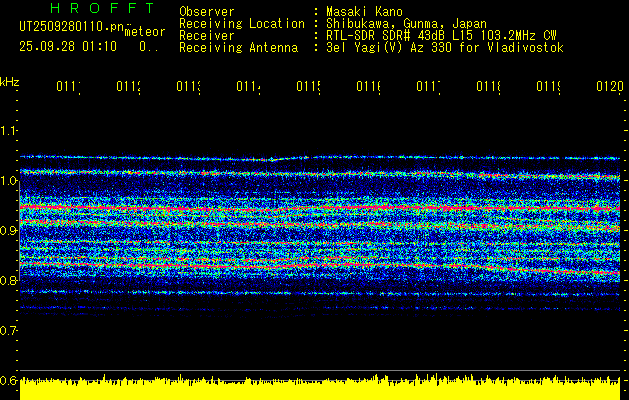Click the Receiving Location label
Screen dimensions: 629x400
(x=242, y=24)
